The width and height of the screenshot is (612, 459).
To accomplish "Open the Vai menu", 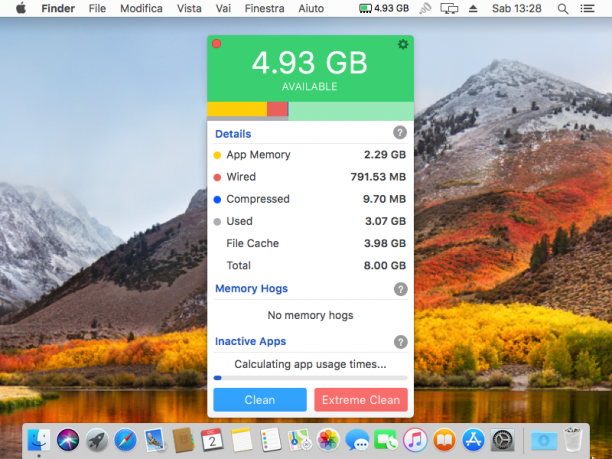I will [x=223, y=8].
